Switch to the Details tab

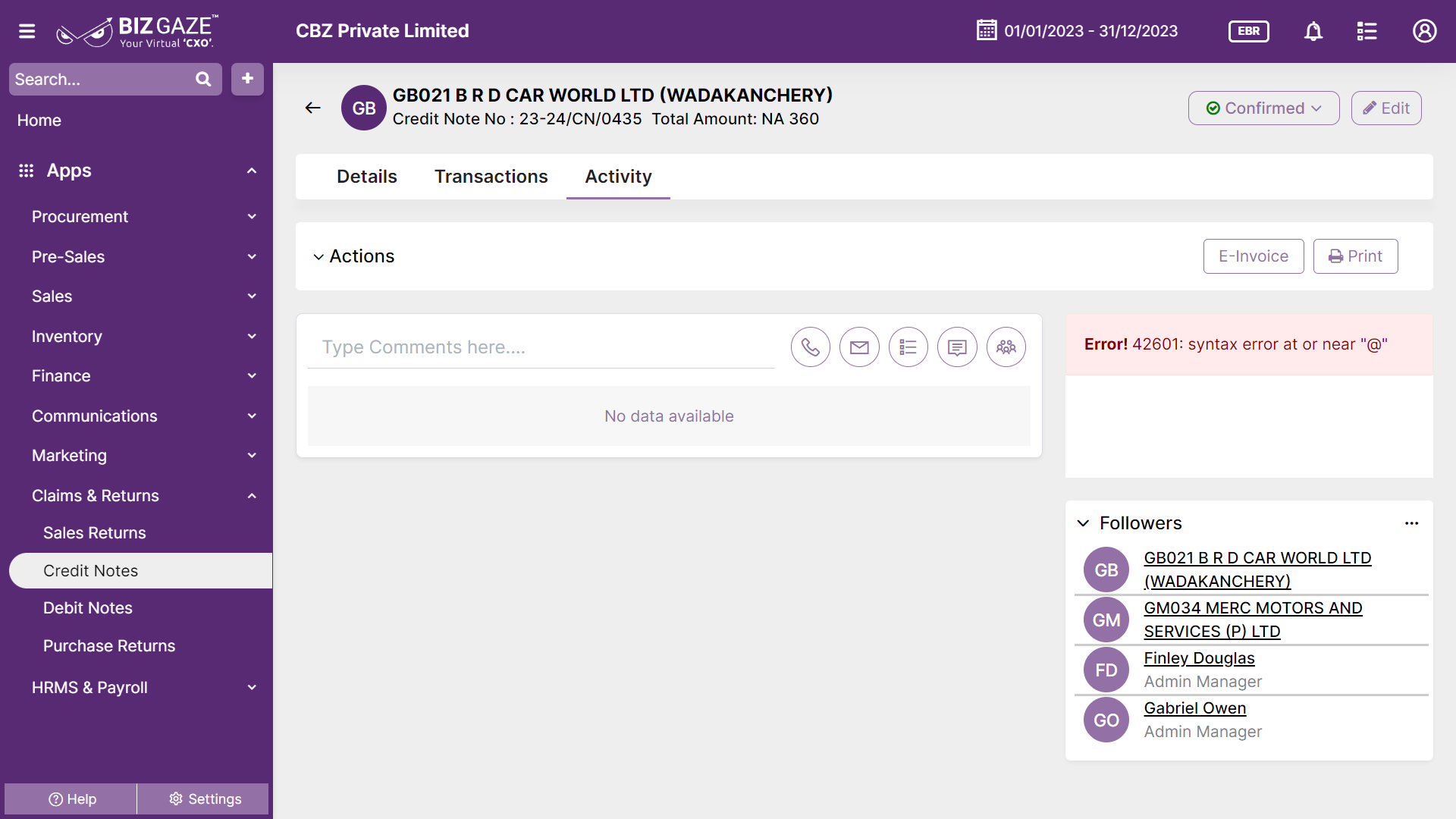tap(367, 177)
